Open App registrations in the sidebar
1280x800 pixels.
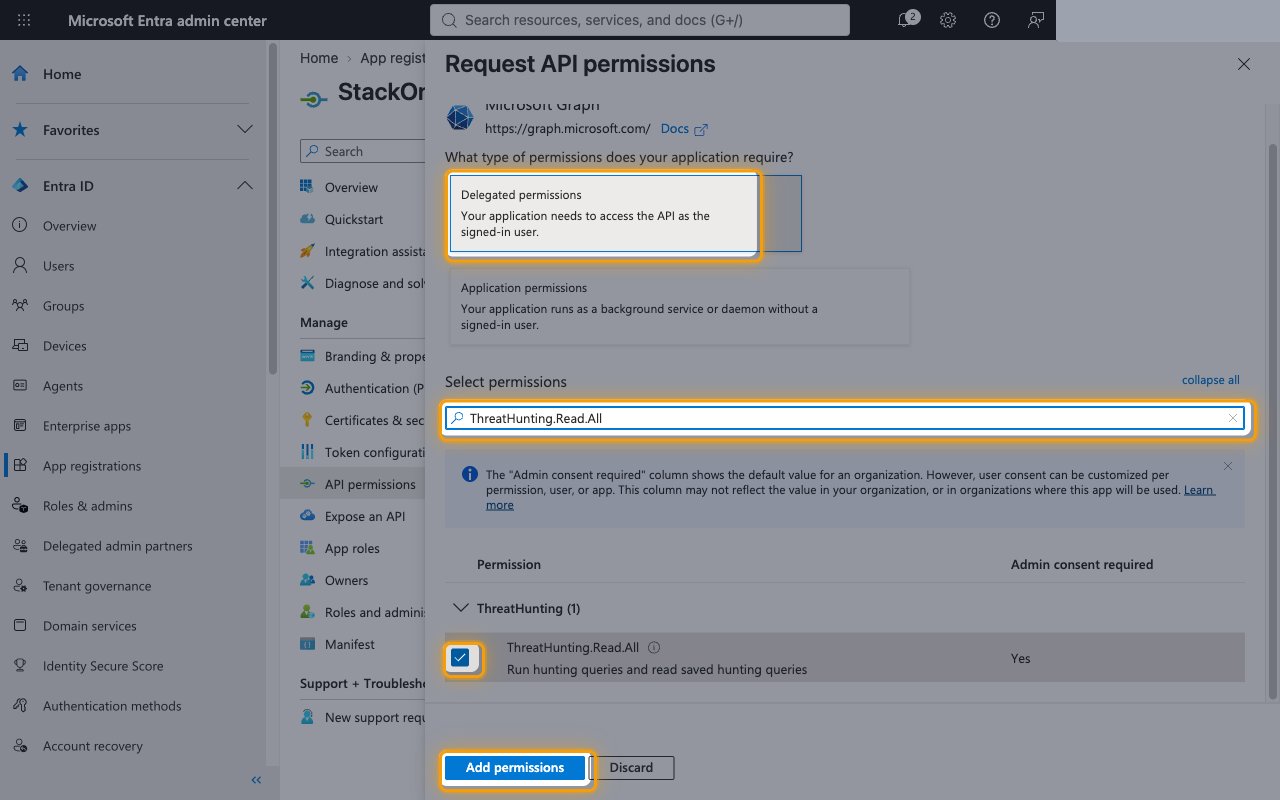pyautogui.click(x=91, y=466)
